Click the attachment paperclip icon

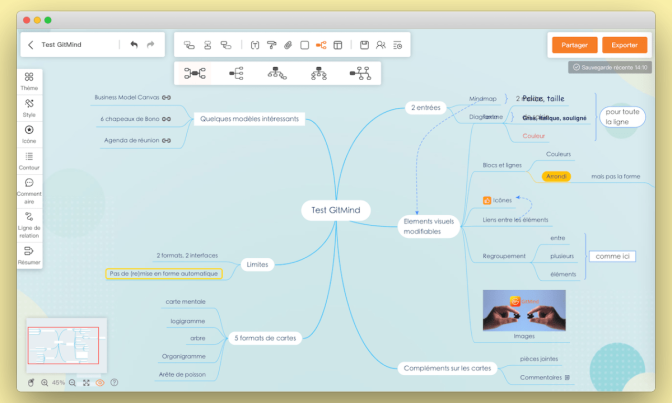[x=288, y=45]
